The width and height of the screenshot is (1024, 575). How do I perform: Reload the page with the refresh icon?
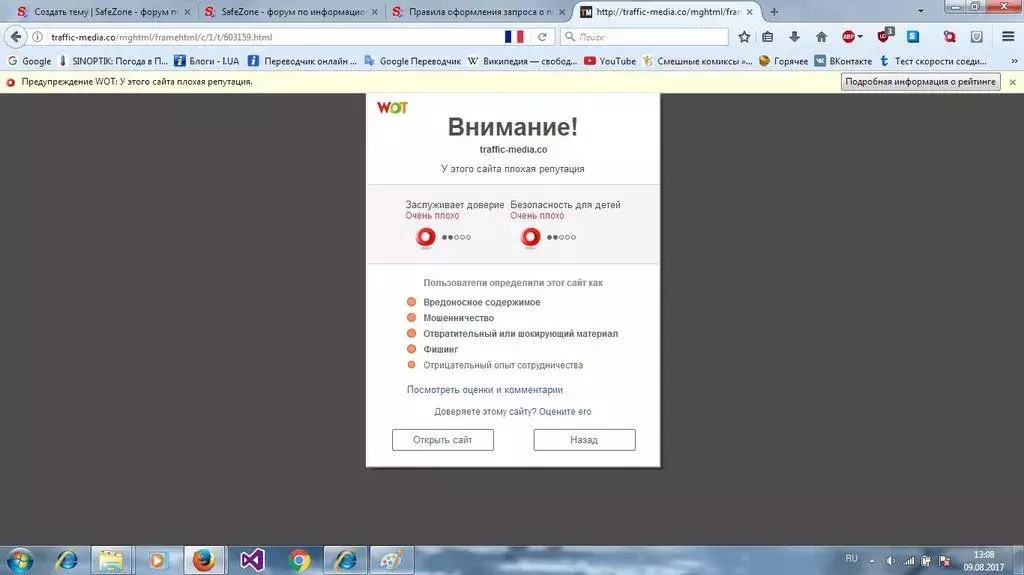tap(542, 37)
